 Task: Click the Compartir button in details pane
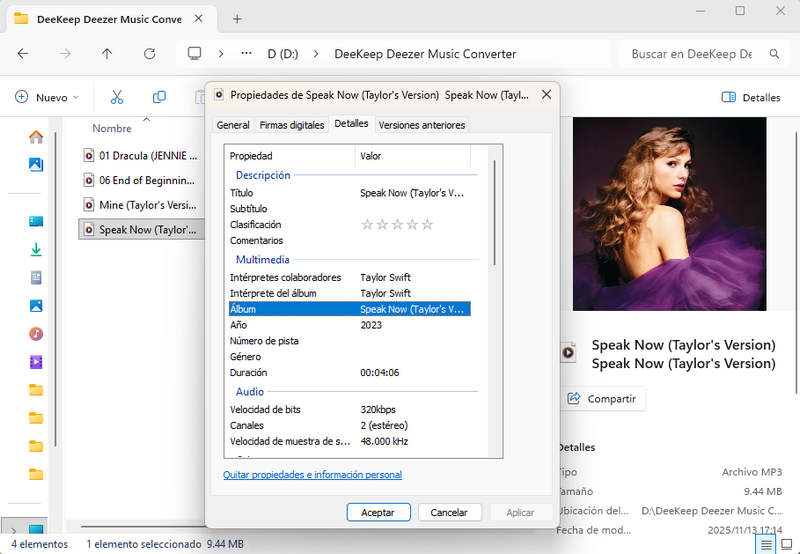coord(604,398)
